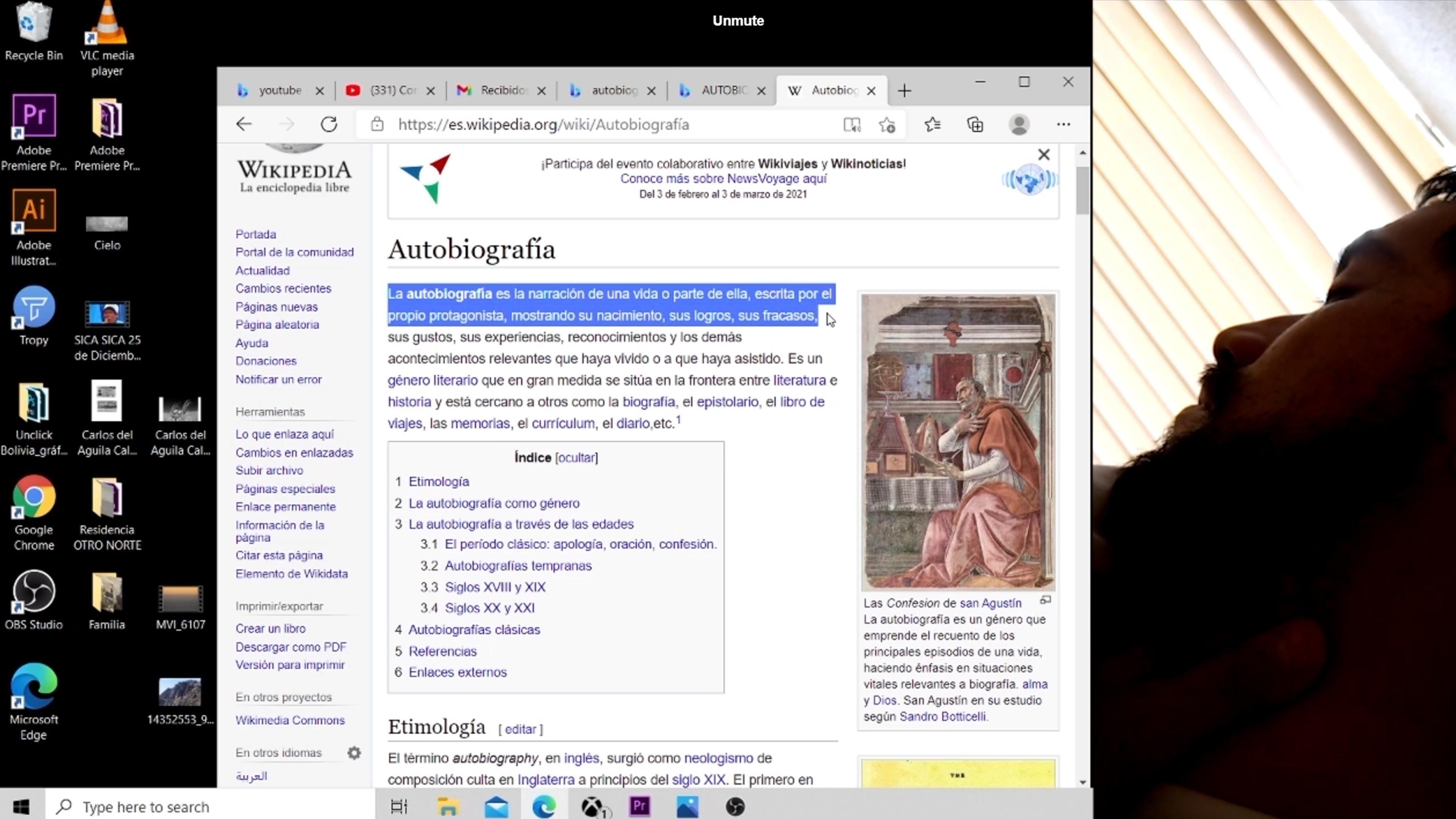Open the Collections icon in toolbar
Screen dimensions: 1456x819
(x=976, y=124)
